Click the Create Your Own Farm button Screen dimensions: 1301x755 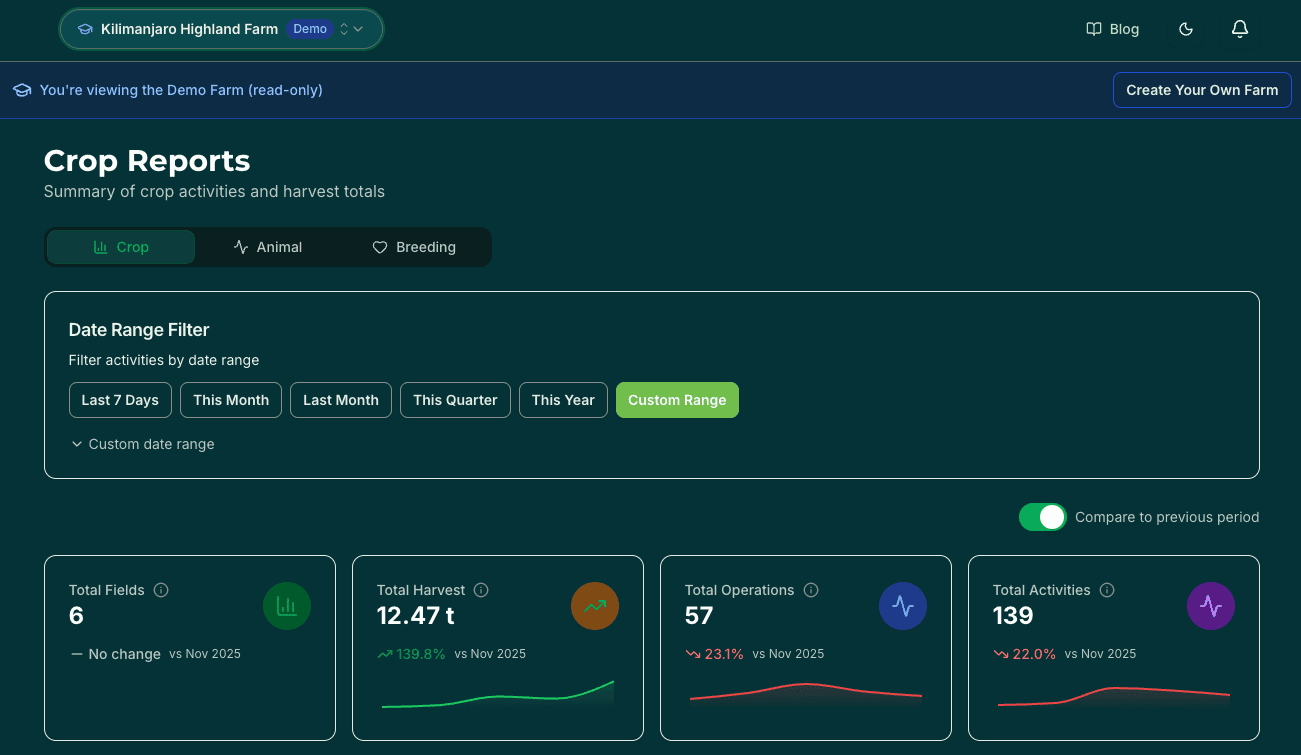pyautogui.click(x=1202, y=90)
